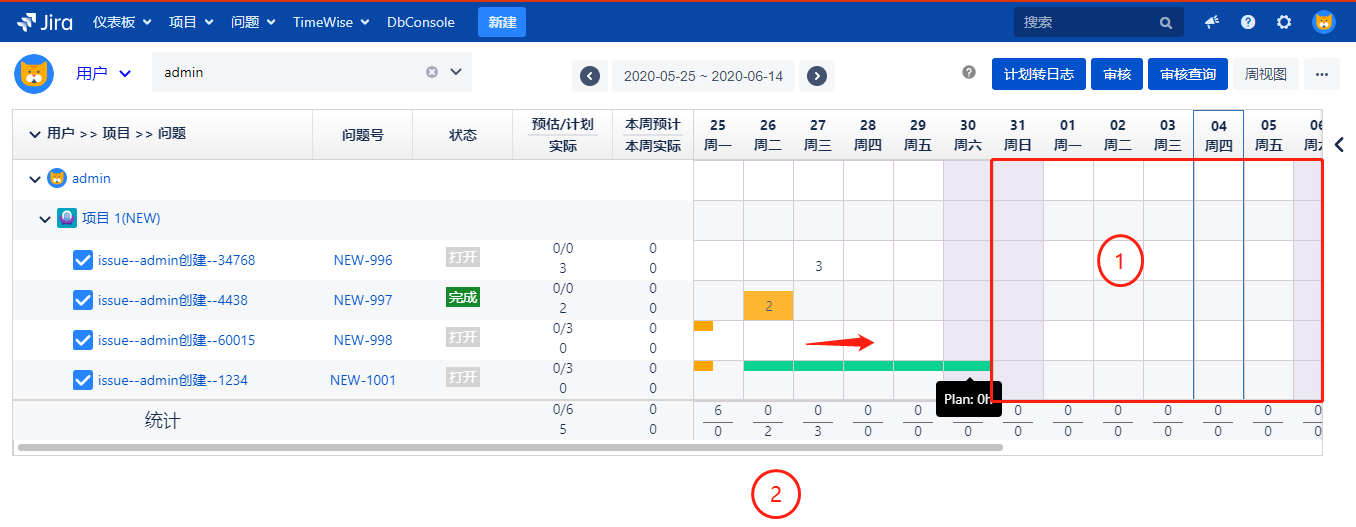Click the user avatar in top-right corner
This screenshot has height=527, width=1356.
click(1323, 22)
